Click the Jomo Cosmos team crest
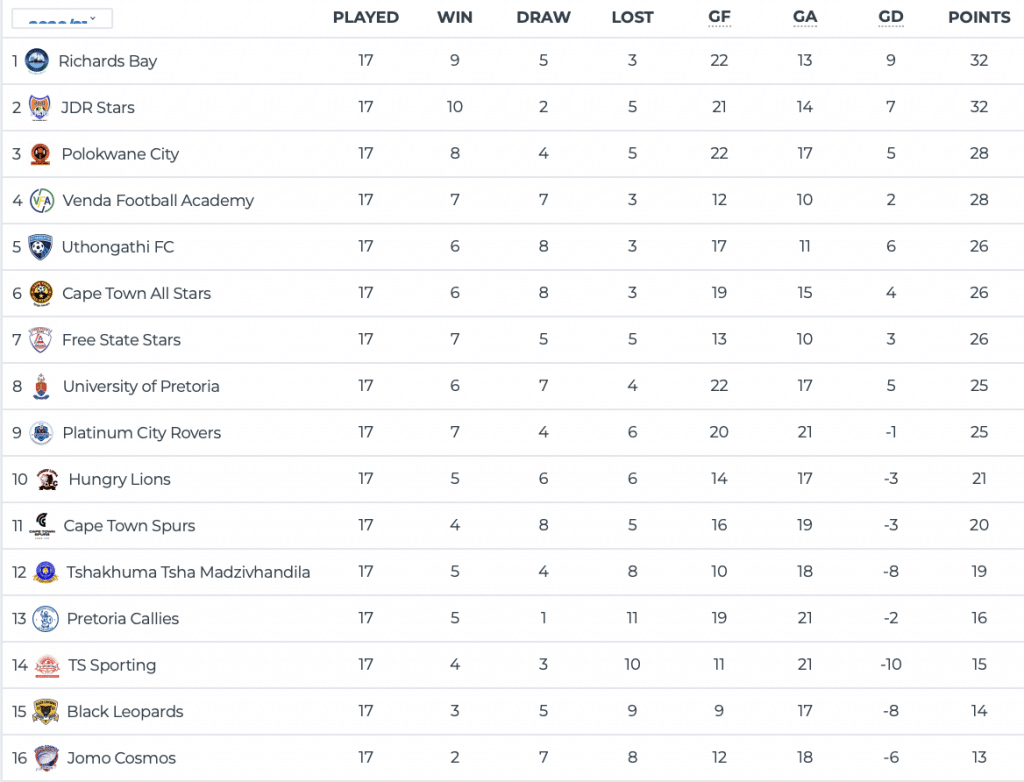 pos(45,758)
